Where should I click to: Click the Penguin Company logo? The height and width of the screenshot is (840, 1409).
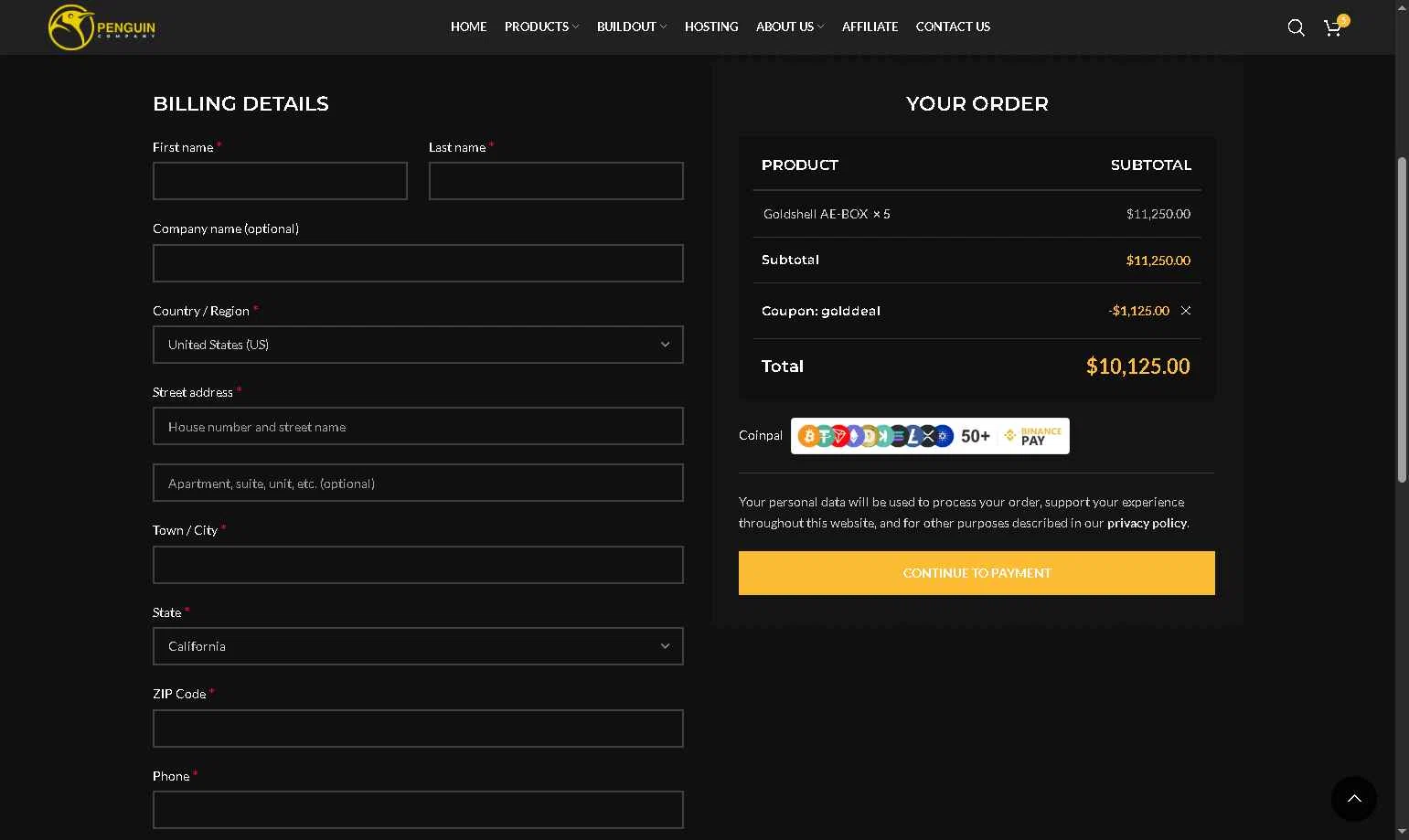click(101, 27)
